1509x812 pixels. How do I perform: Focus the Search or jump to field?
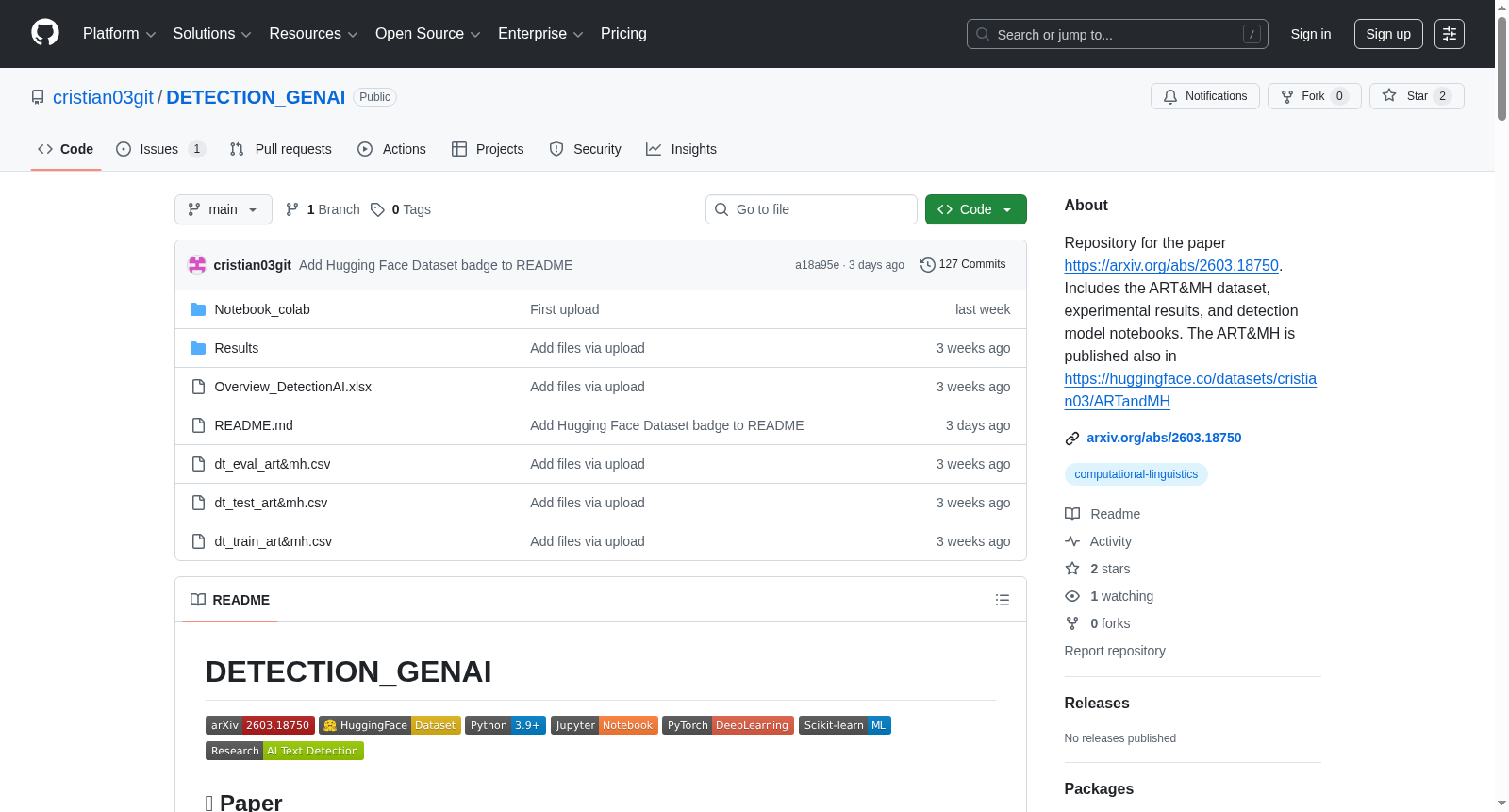click(1118, 34)
